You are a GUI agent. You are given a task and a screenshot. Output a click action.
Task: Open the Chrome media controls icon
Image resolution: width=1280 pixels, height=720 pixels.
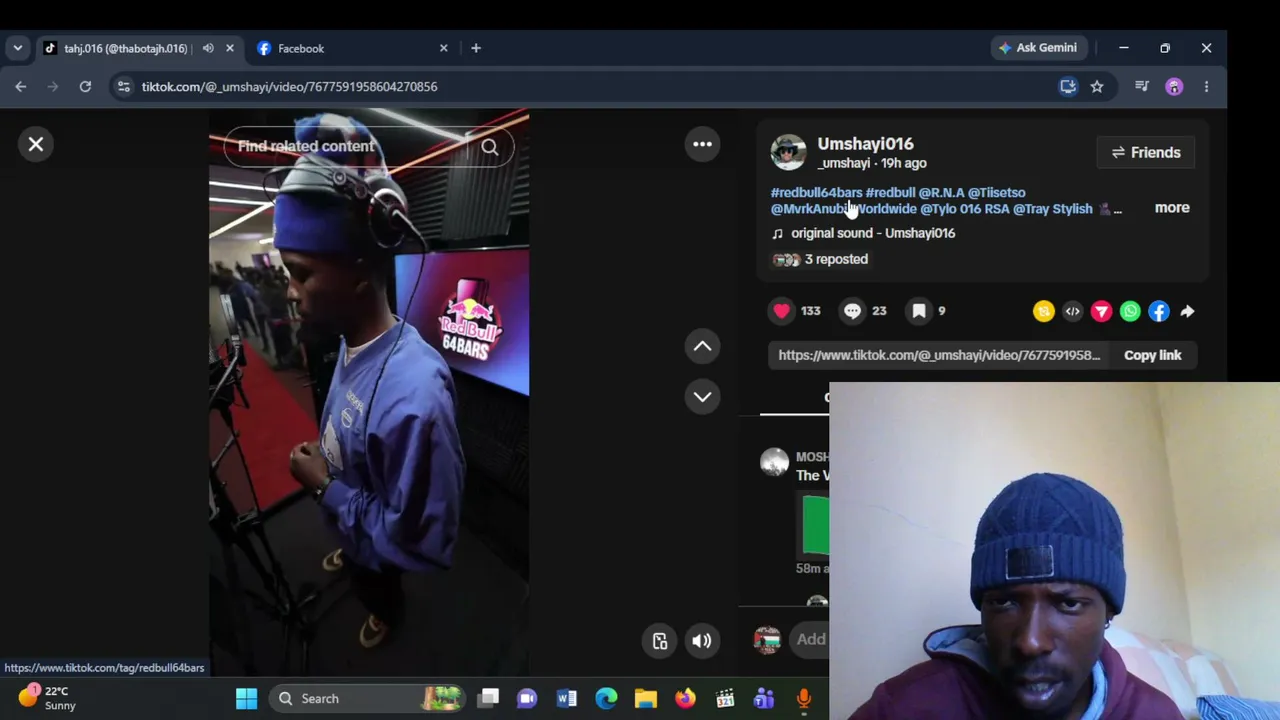click(1142, 87)
